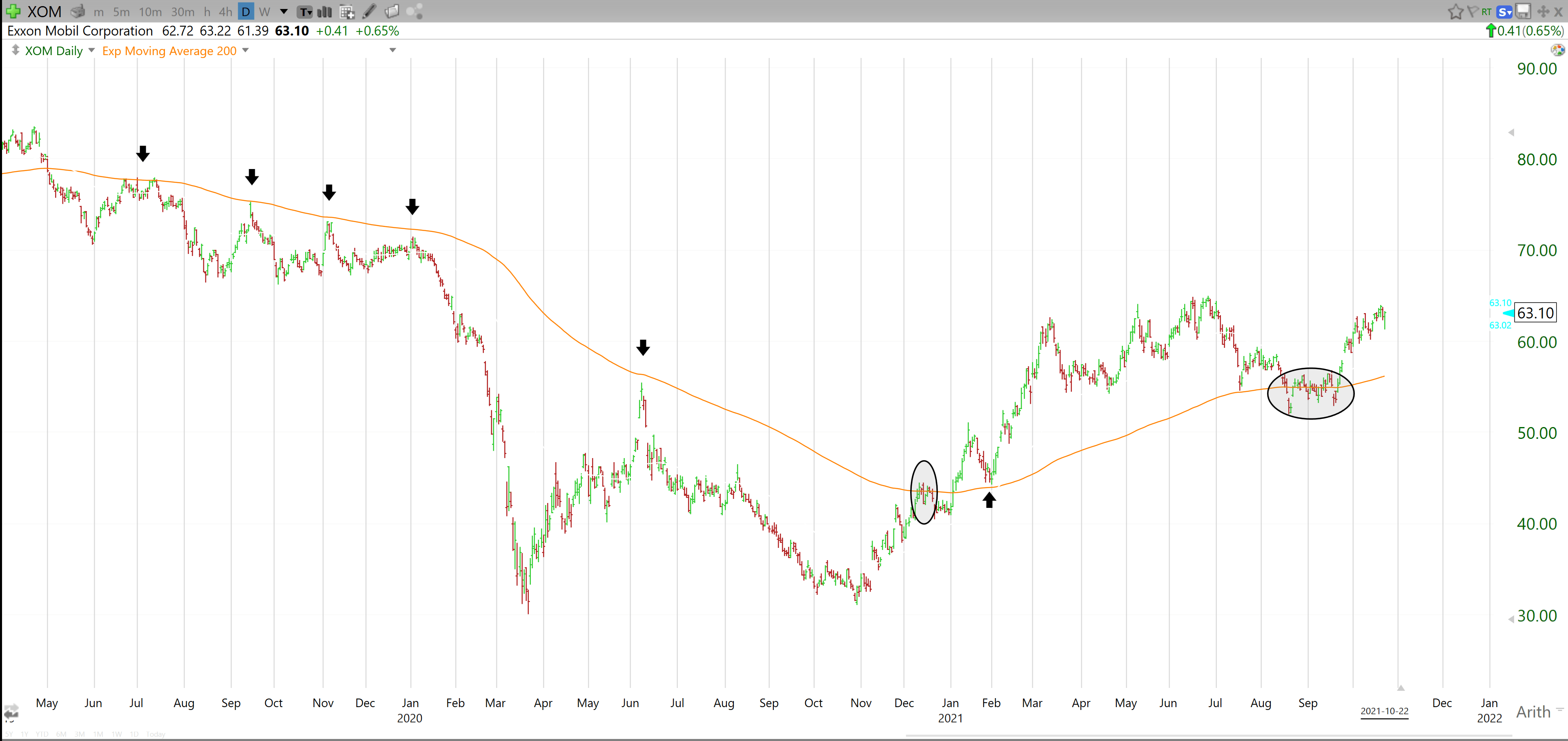This screenshot has width=1568, height=741.
Task: Open the XOM Daily dropdown
Action: tap(92, 50)
